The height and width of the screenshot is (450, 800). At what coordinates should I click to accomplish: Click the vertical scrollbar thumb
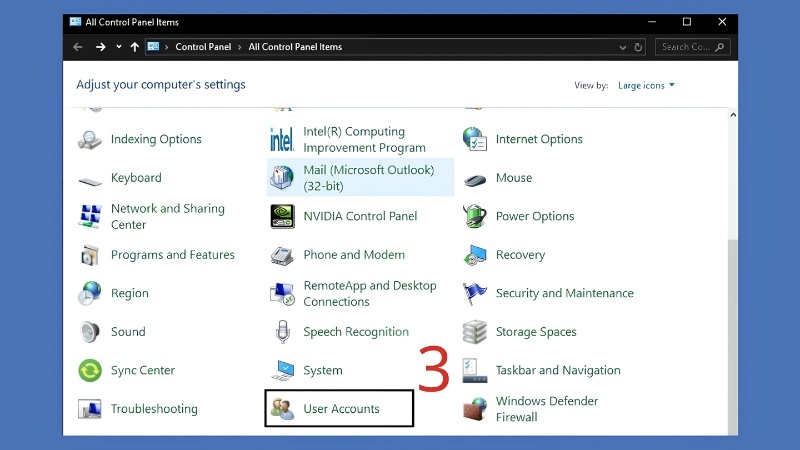click(x=733, y=337)
